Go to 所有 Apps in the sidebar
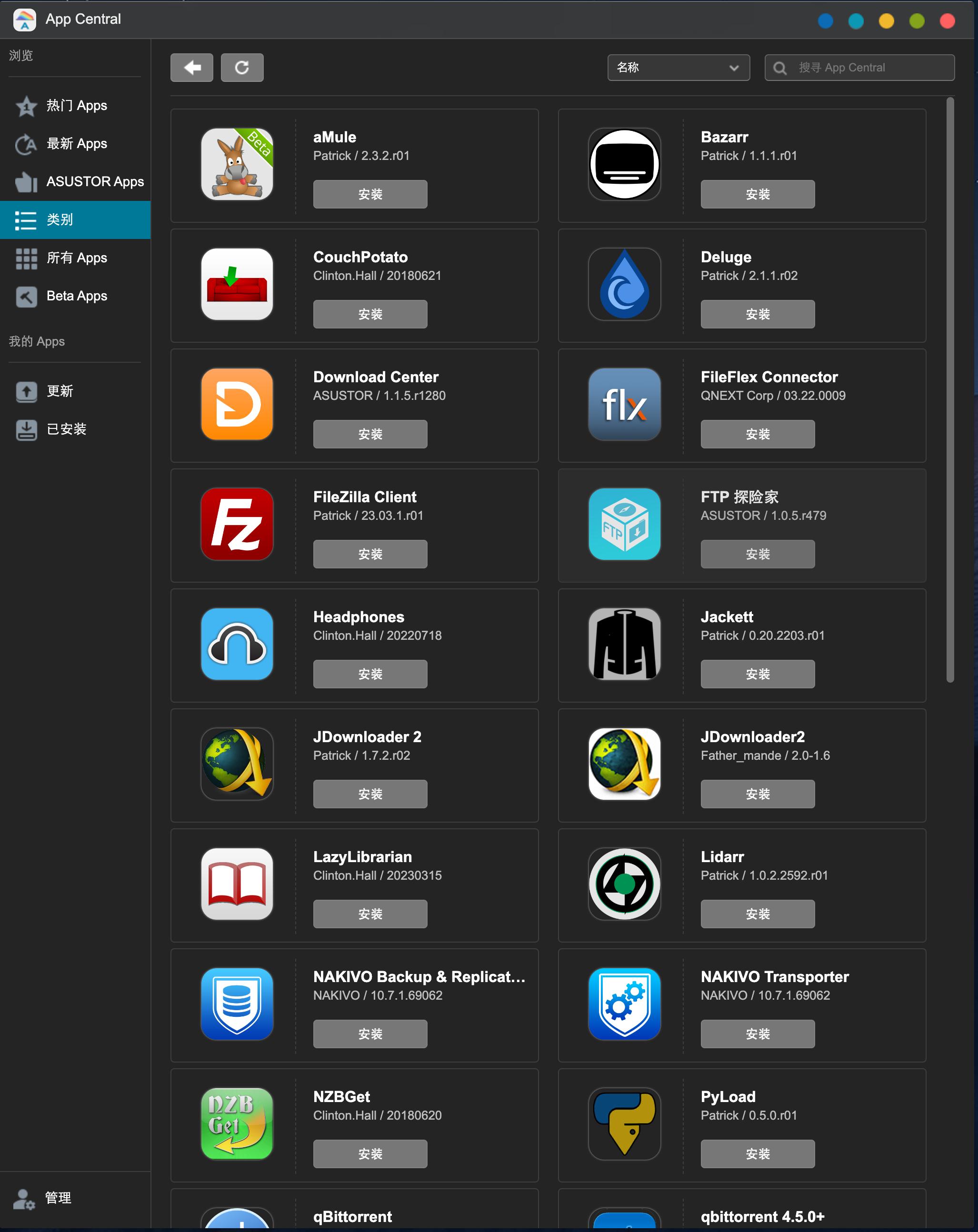 point(77,258)
